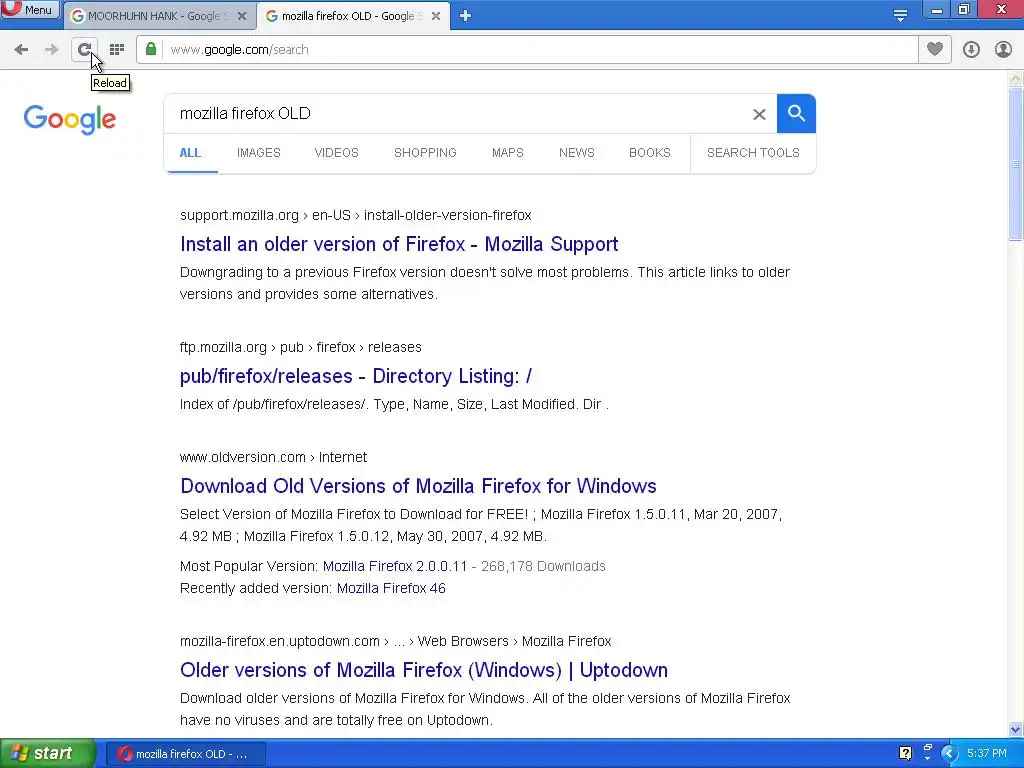1024x768 pixels.
Task: Open Older versions of Mozilla Firefox Uptodown link
Action: tap(424, 670)
